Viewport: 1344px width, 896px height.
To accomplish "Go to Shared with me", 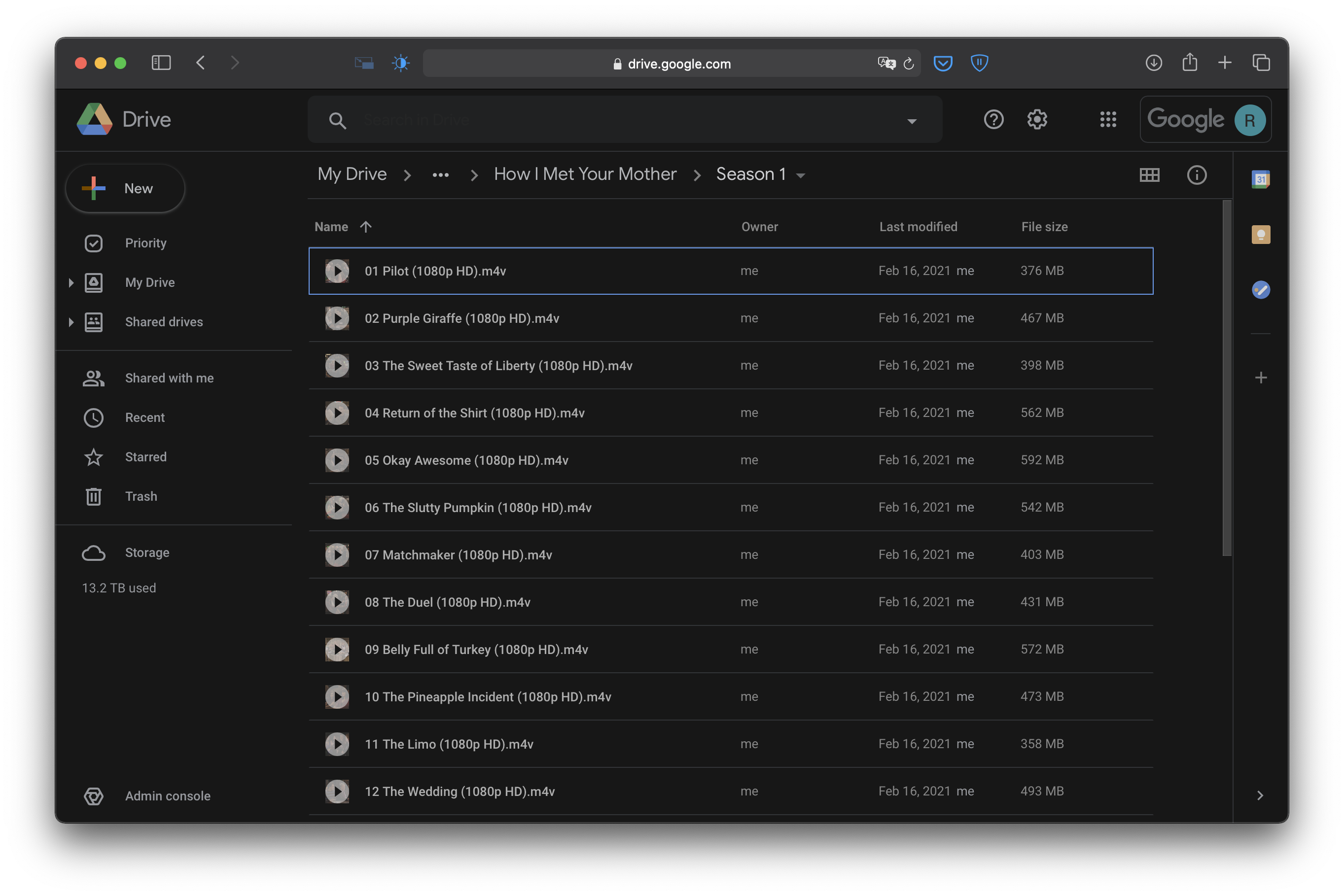I will 169,379.
